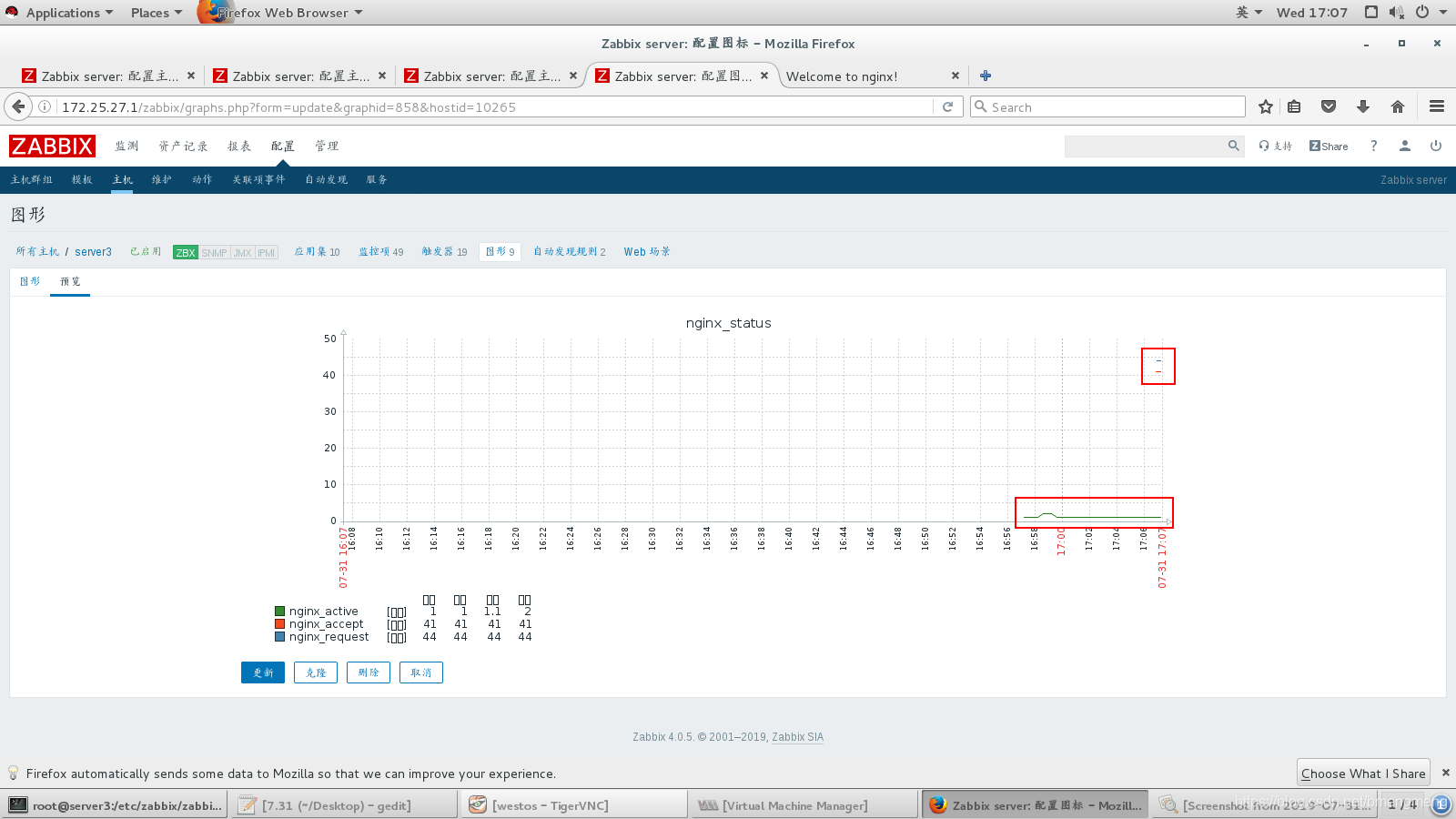
Task: Click the Firefox back arrow button
Action: click(18, 106)
